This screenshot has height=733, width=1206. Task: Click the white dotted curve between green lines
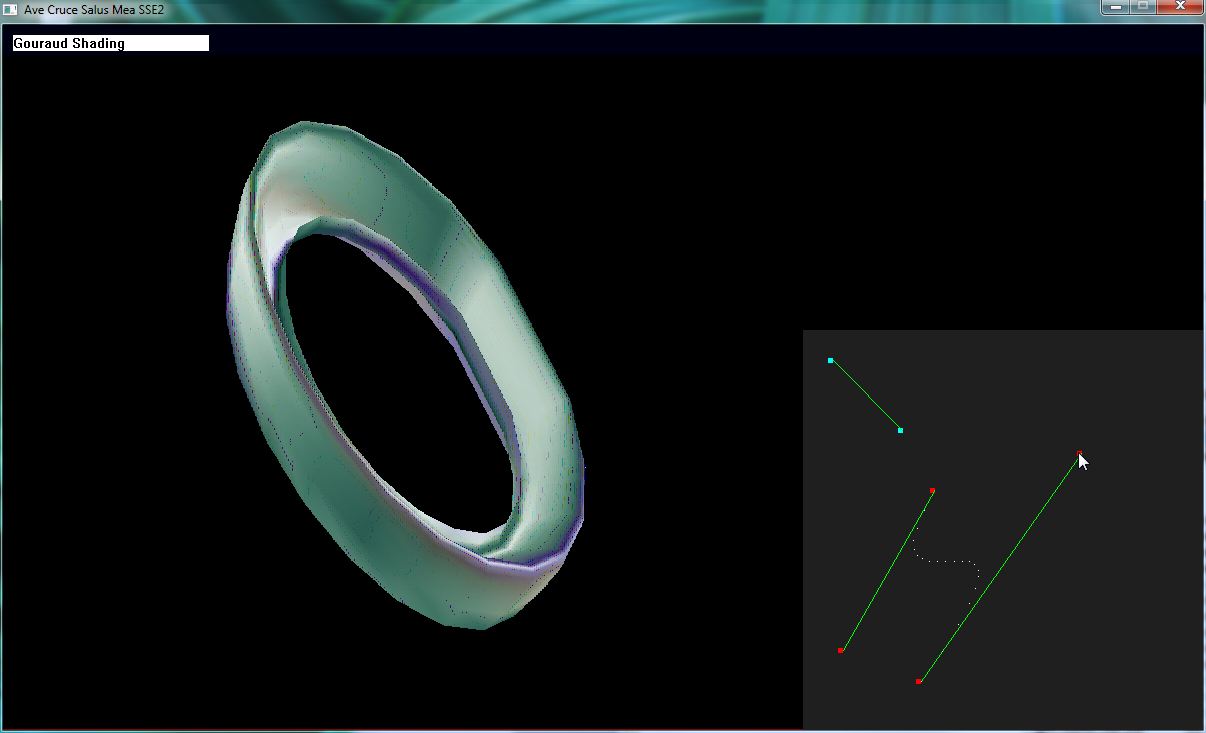point(945,561)
